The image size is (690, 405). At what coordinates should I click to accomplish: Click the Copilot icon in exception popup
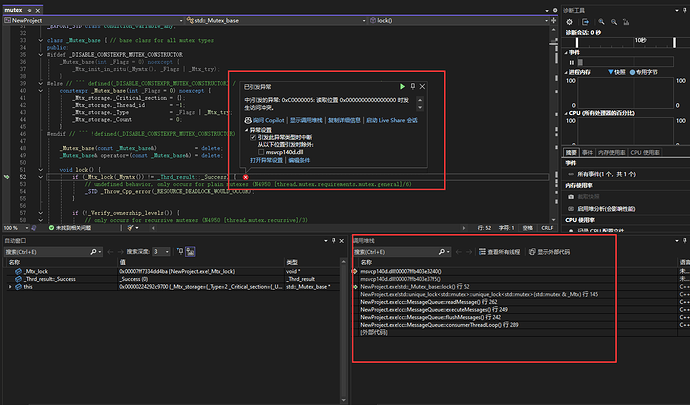(x=248, y=120)
